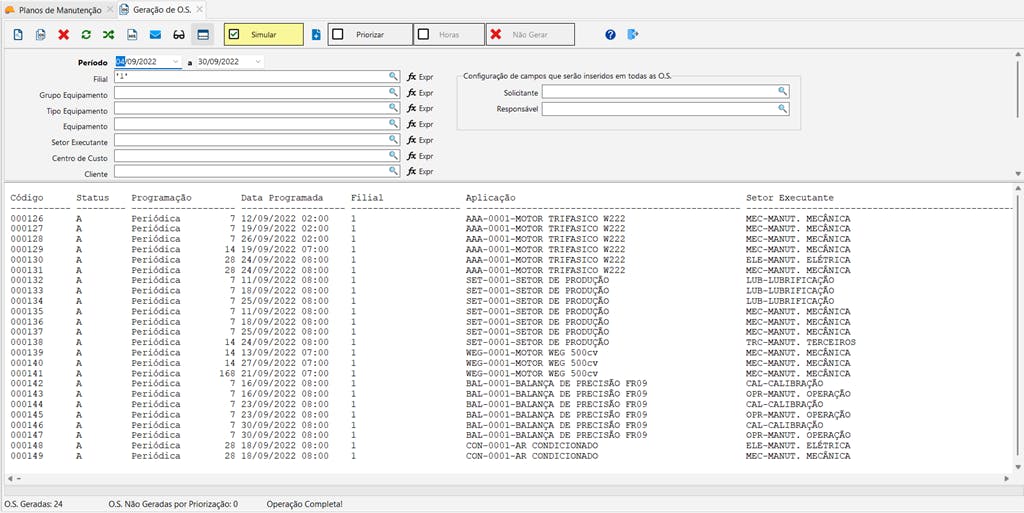
Task: Click the green refresh arrows icon
Action: point(86,35)
